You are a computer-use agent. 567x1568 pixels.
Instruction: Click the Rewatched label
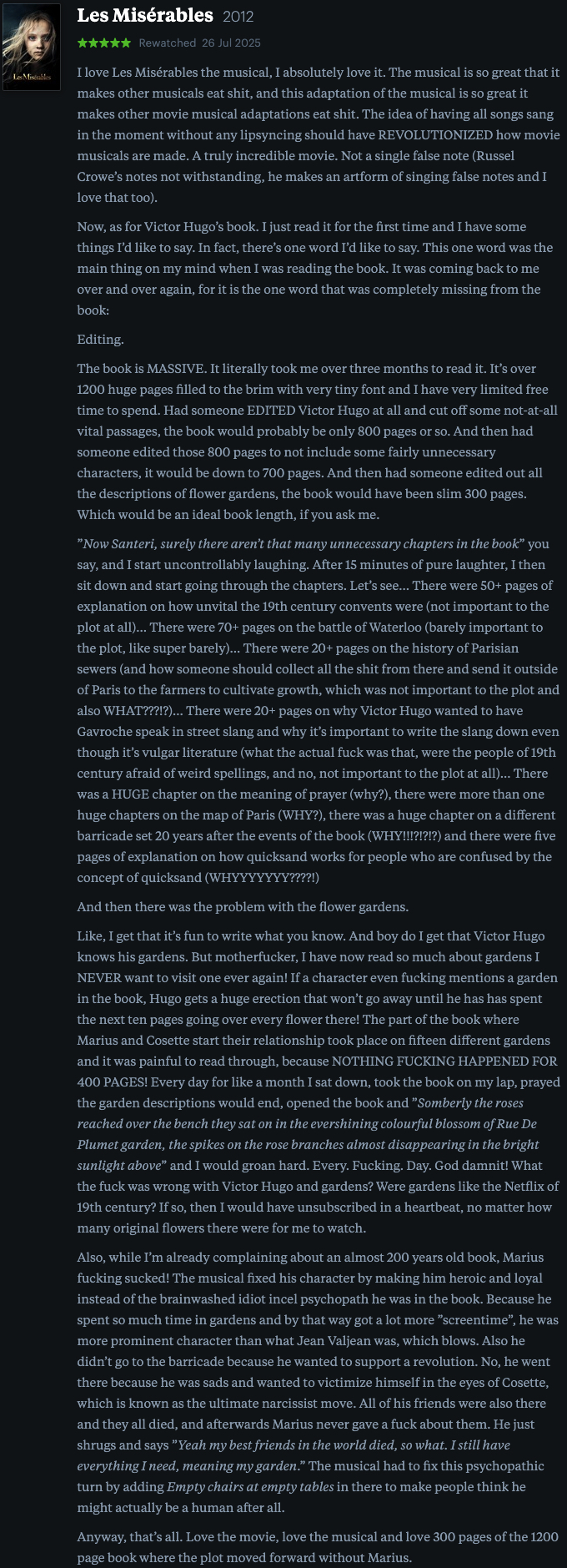[x=167, y=43]
